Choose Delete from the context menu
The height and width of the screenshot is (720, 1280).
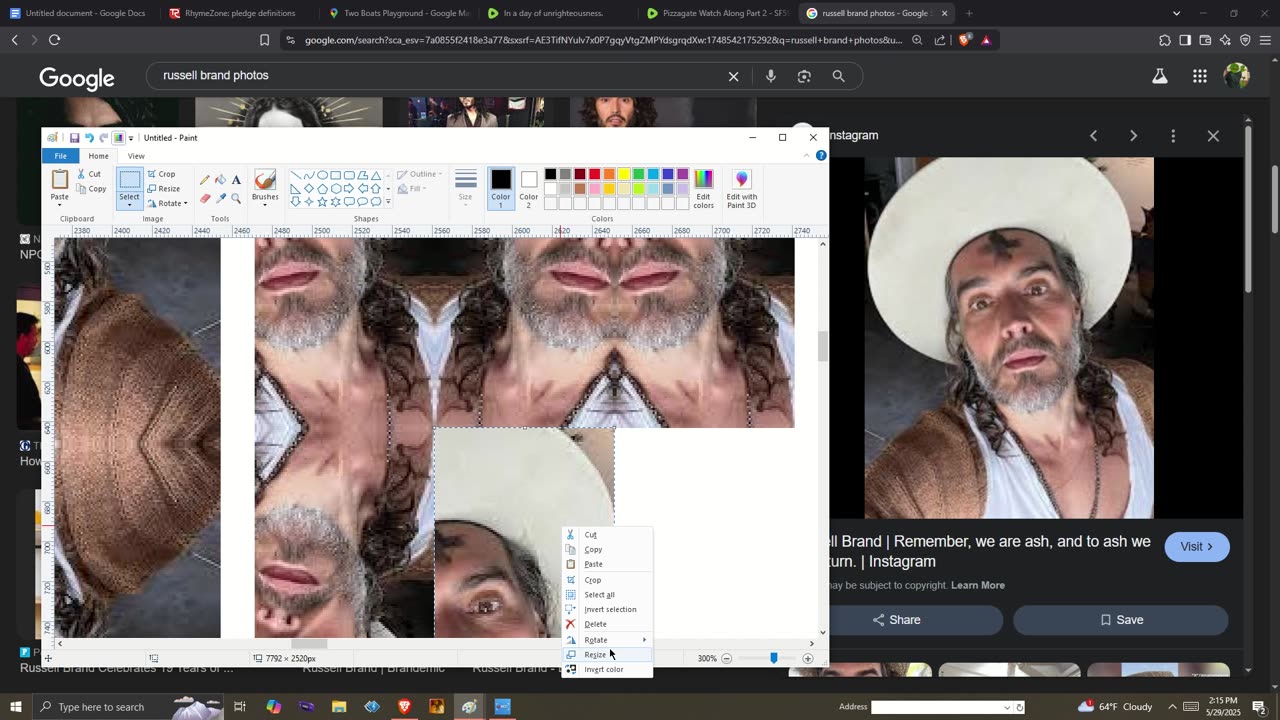tap(607, 624)
